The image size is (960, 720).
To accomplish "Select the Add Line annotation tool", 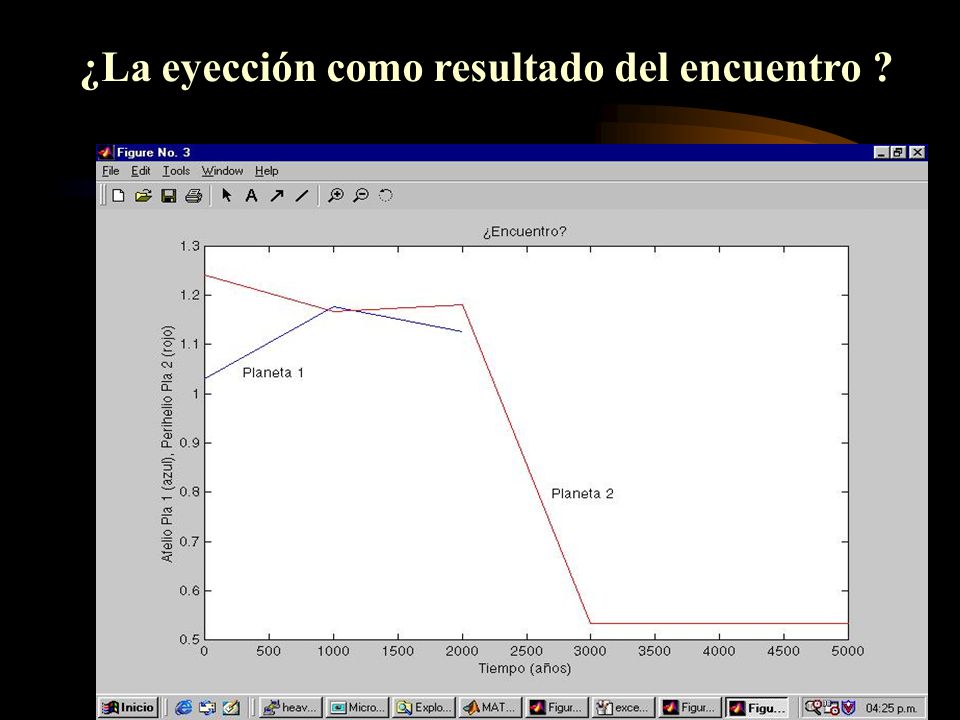I will (302, 196).
